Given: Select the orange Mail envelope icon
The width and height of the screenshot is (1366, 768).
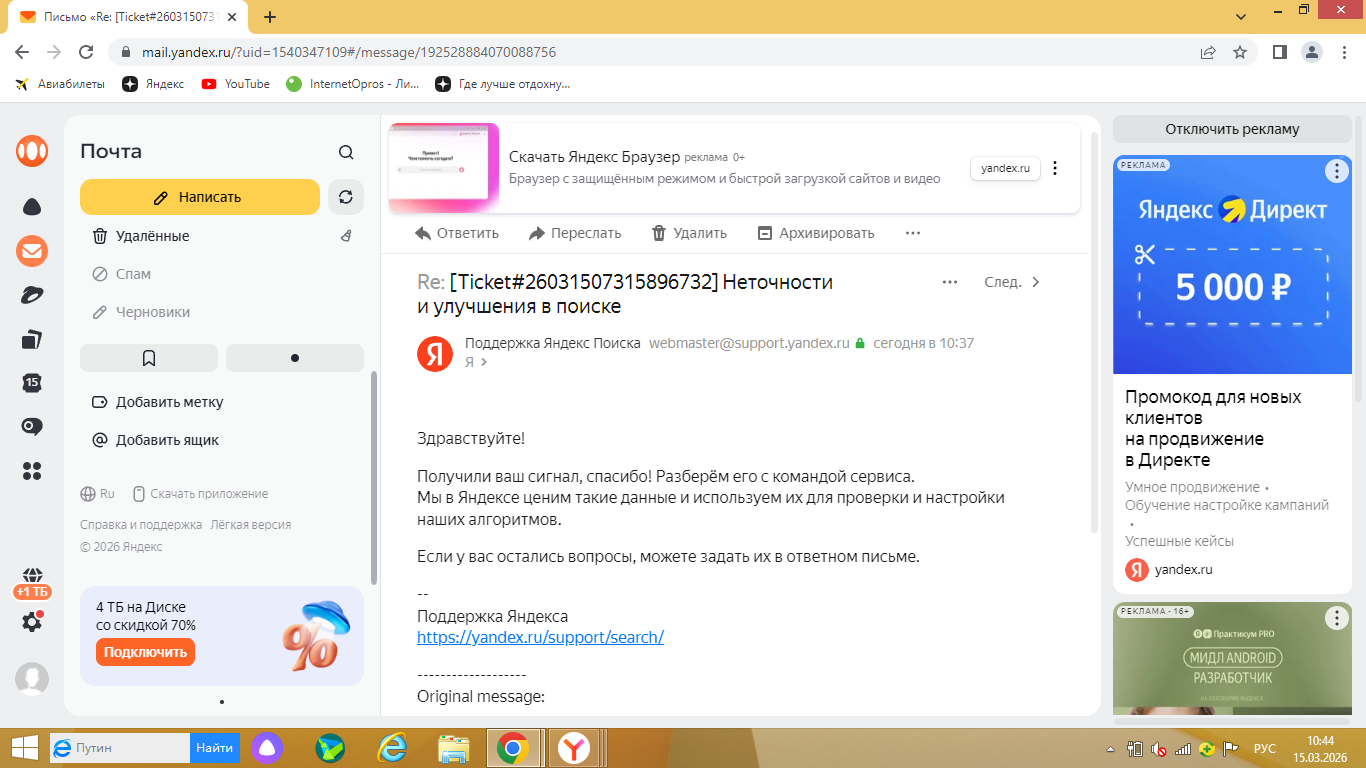Looking at the screenshot, I should (x=32, y=251).
